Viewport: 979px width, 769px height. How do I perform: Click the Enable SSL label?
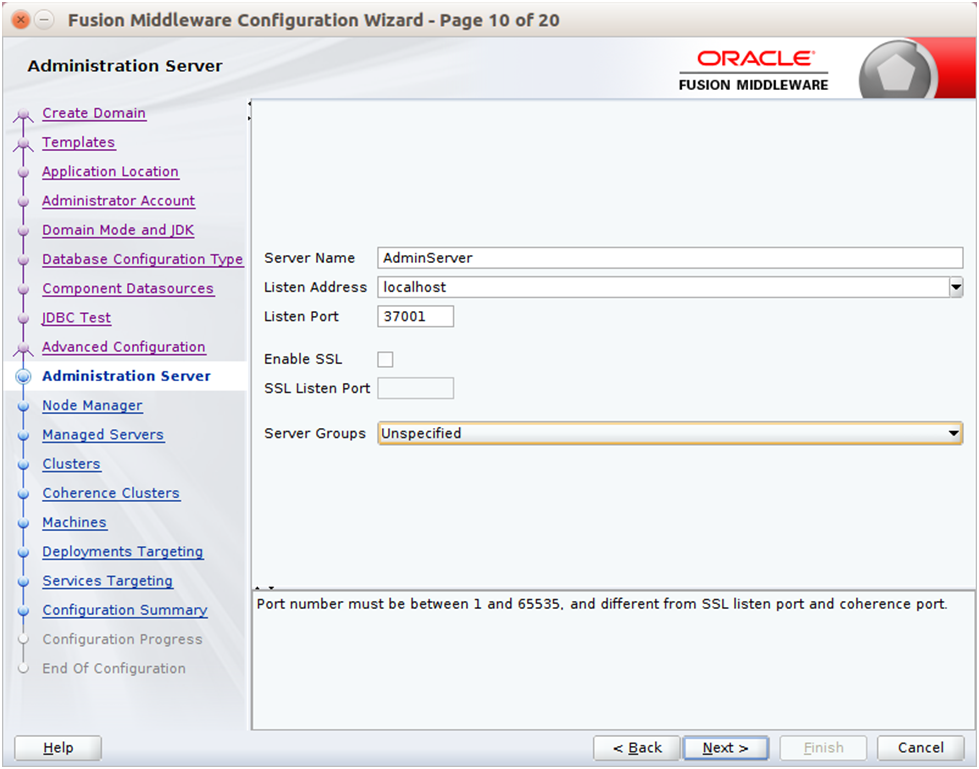point(303,360)
